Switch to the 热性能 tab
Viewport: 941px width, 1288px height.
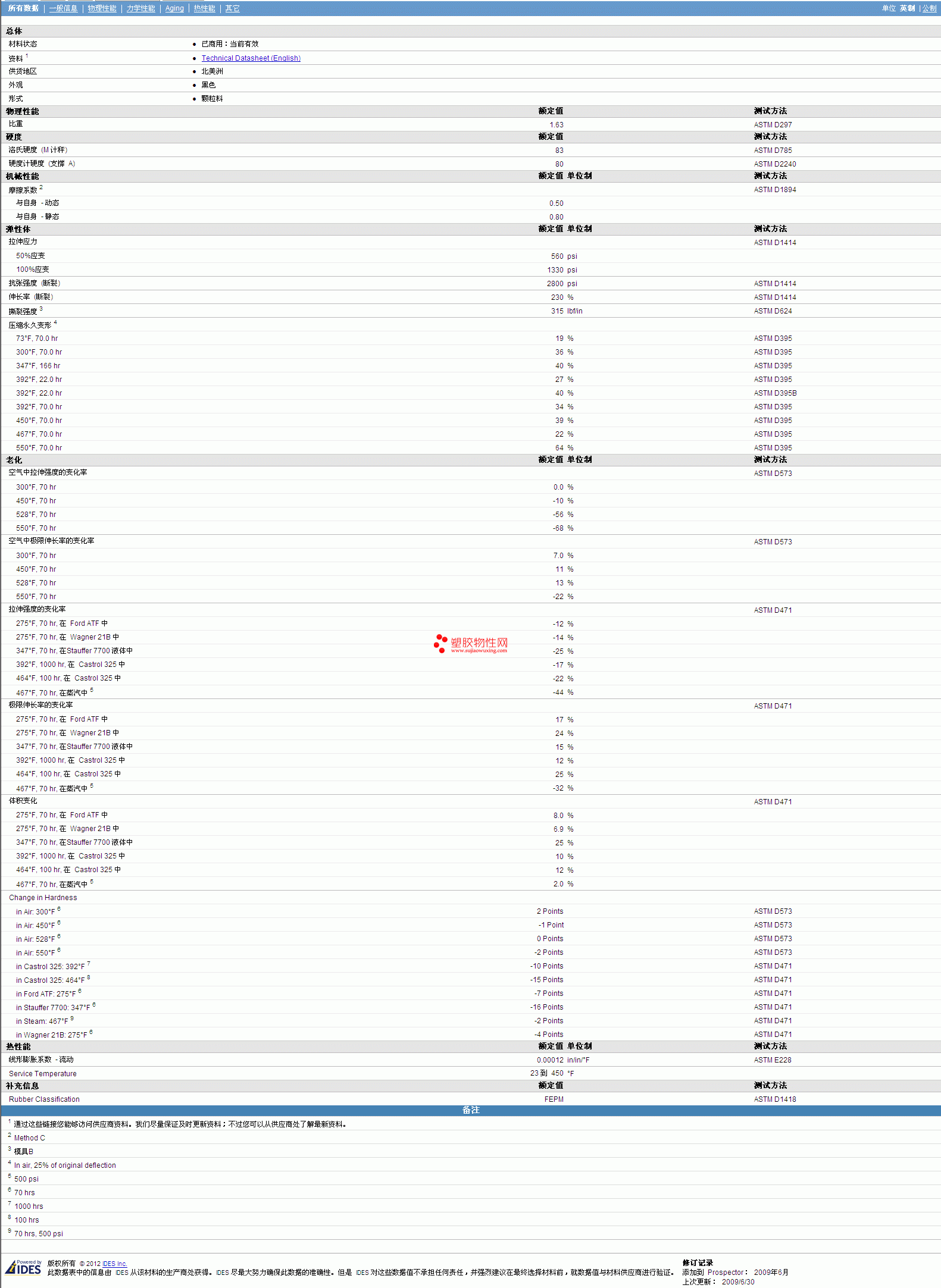204,8
